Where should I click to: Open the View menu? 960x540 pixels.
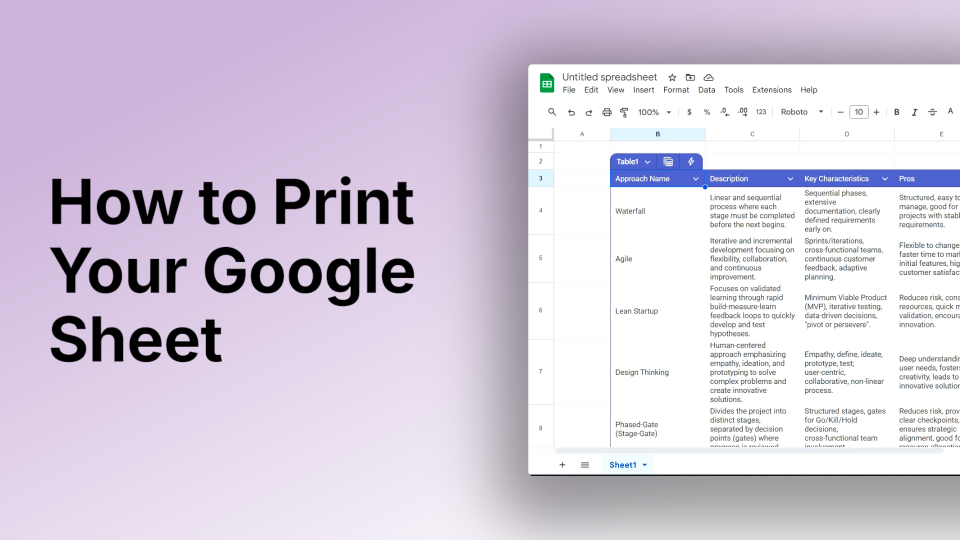615,90
